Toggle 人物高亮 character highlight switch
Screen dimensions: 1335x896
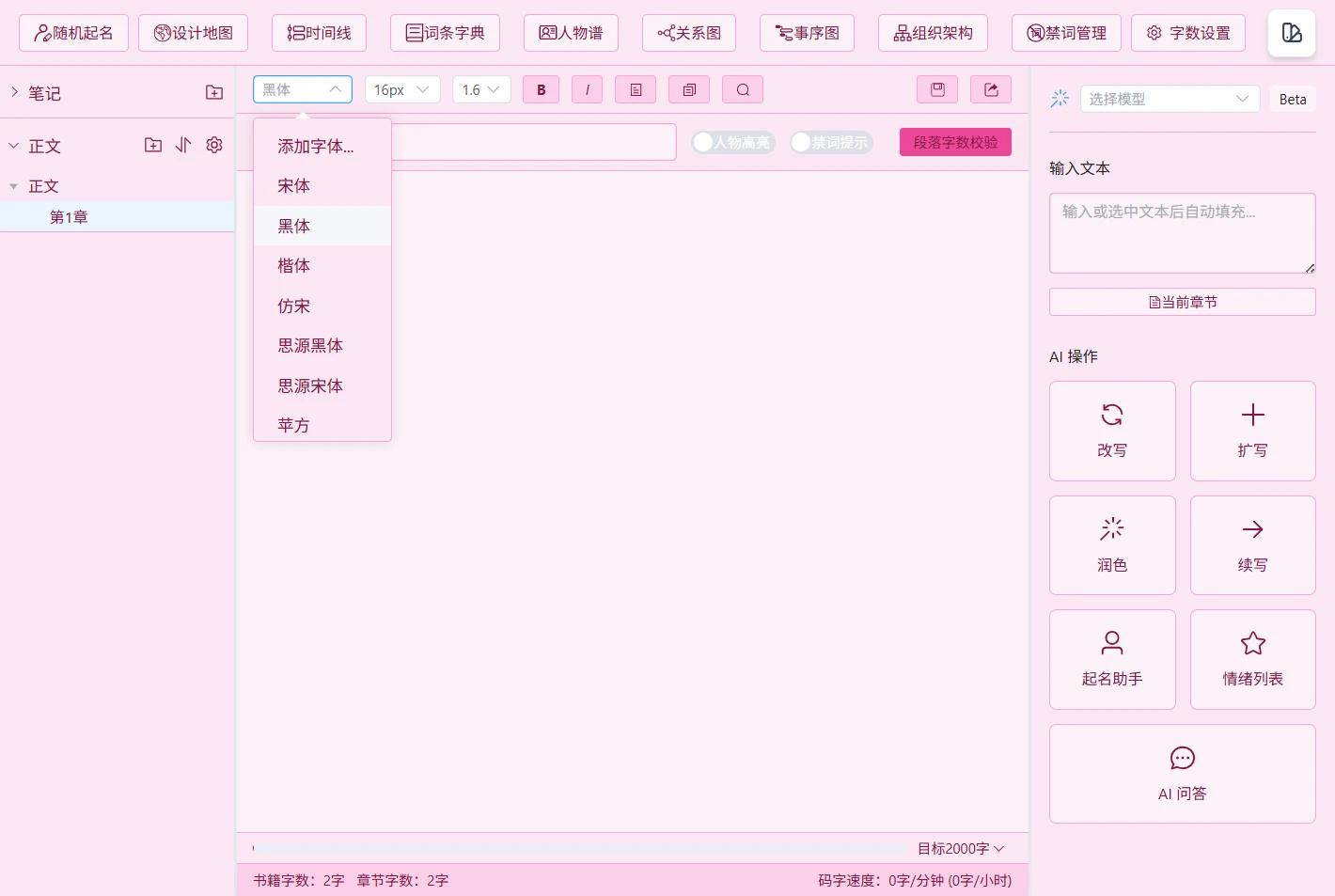tap(733, 142)
